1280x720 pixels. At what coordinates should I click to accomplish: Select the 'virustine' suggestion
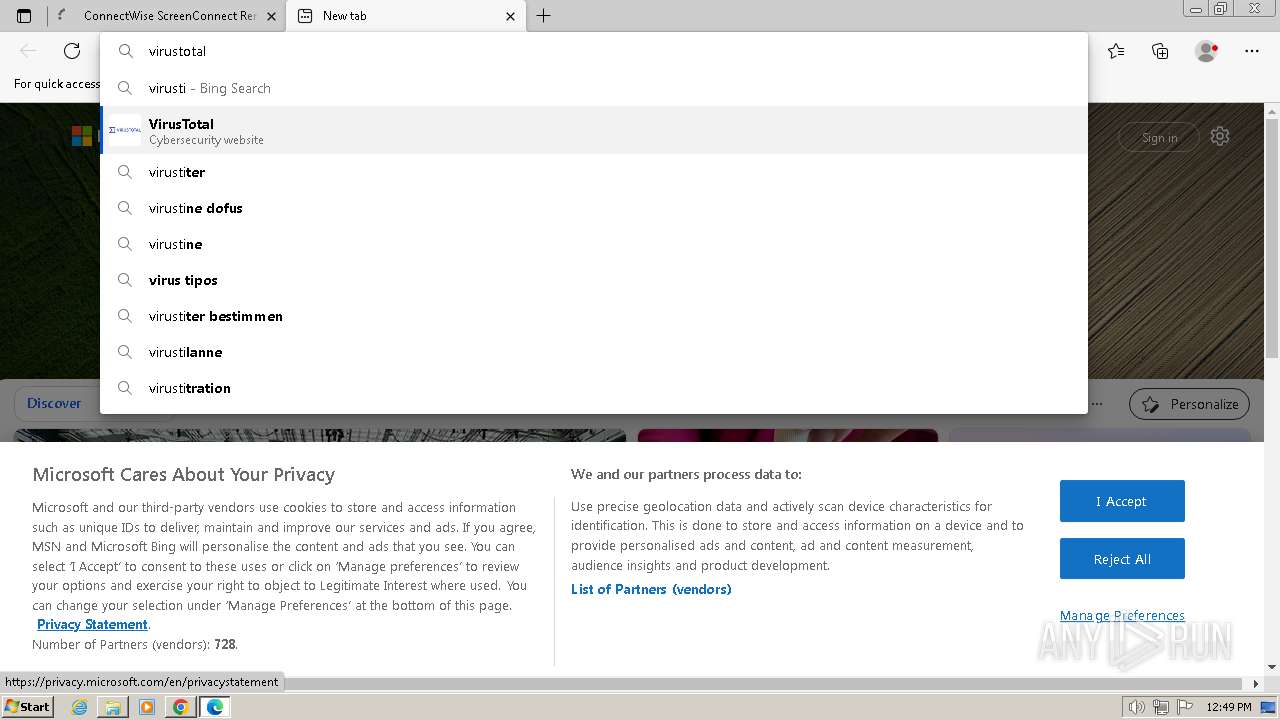click(x=594, y=244)
